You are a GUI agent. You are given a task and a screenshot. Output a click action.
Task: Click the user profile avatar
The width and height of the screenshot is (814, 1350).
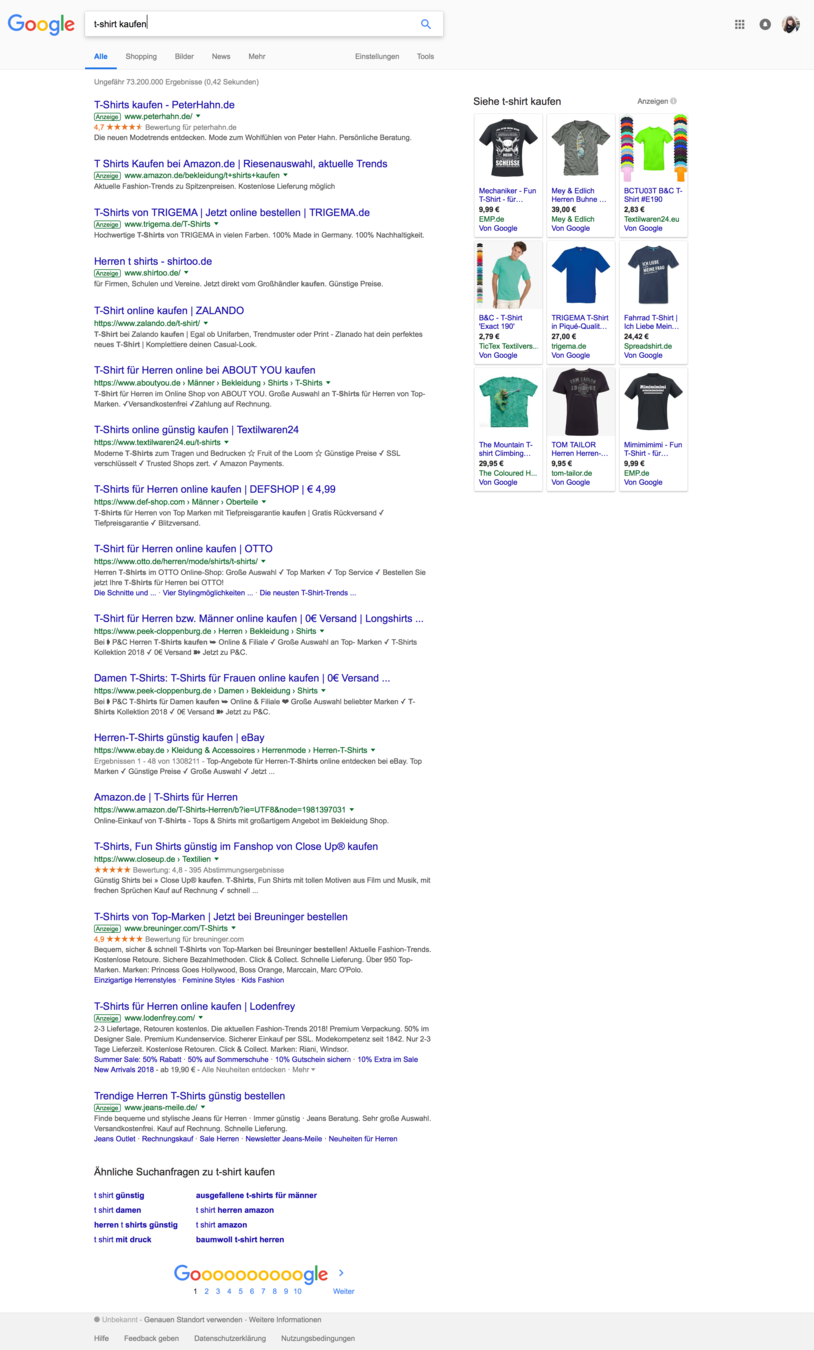click(x=791, y=25)
